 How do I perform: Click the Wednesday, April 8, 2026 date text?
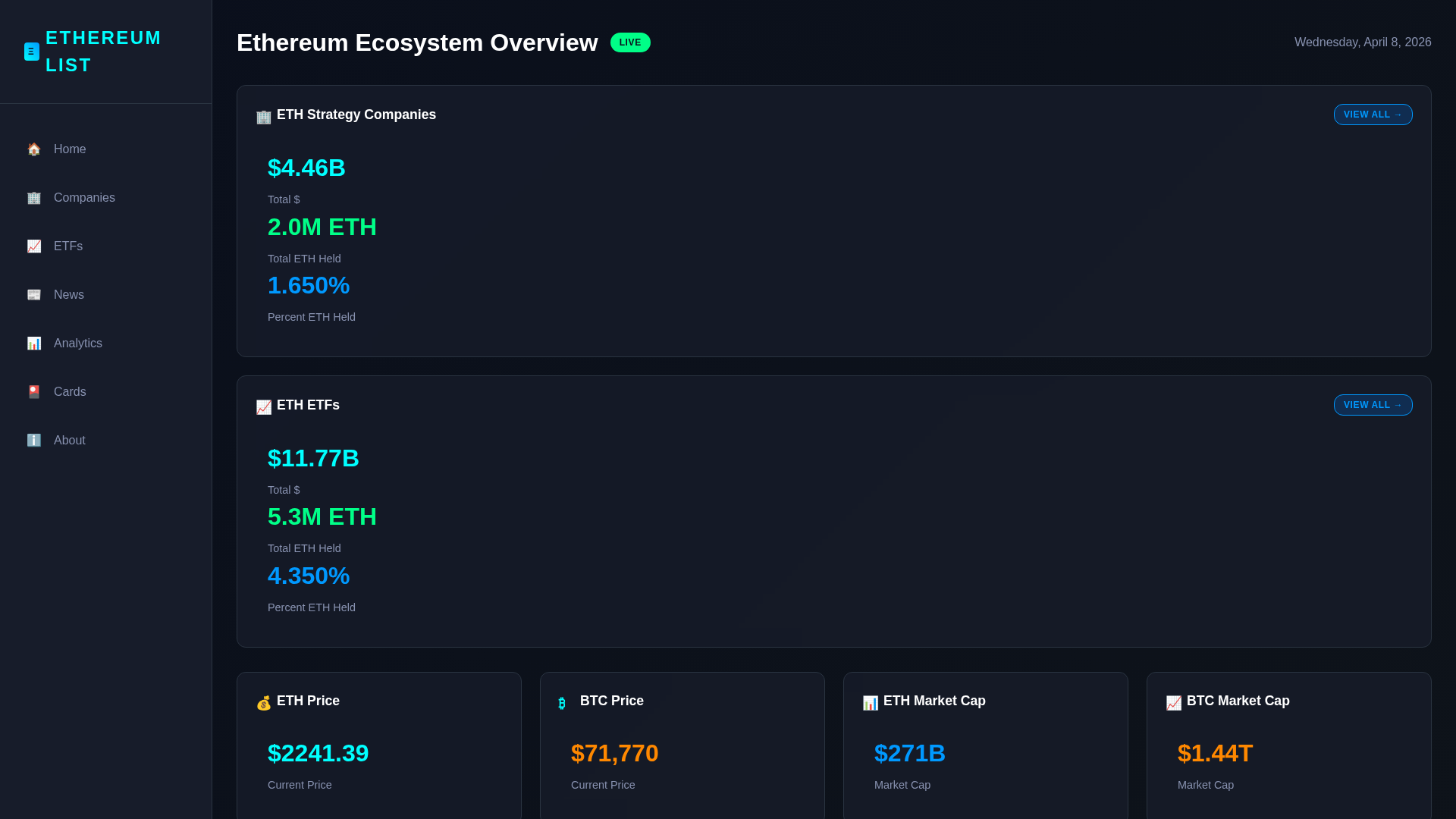pos(1363,42)
